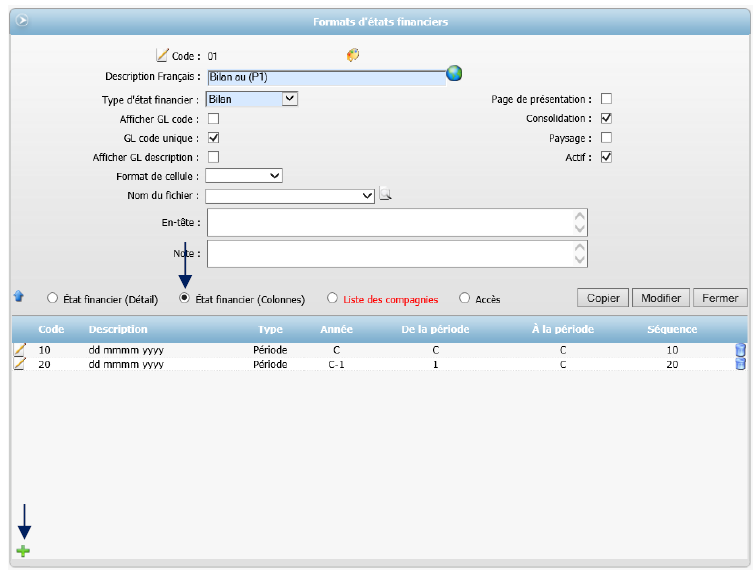Click the pencil edit icon beside Code
Image resolution: width=753 pixels, height=571 pixels.
coord(163,56)
